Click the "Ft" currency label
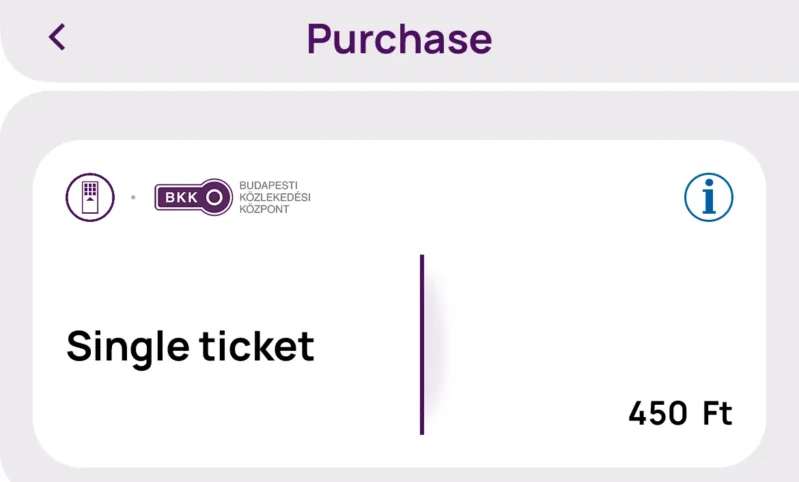Screen dimensions: 799x482 coord(717,413)
